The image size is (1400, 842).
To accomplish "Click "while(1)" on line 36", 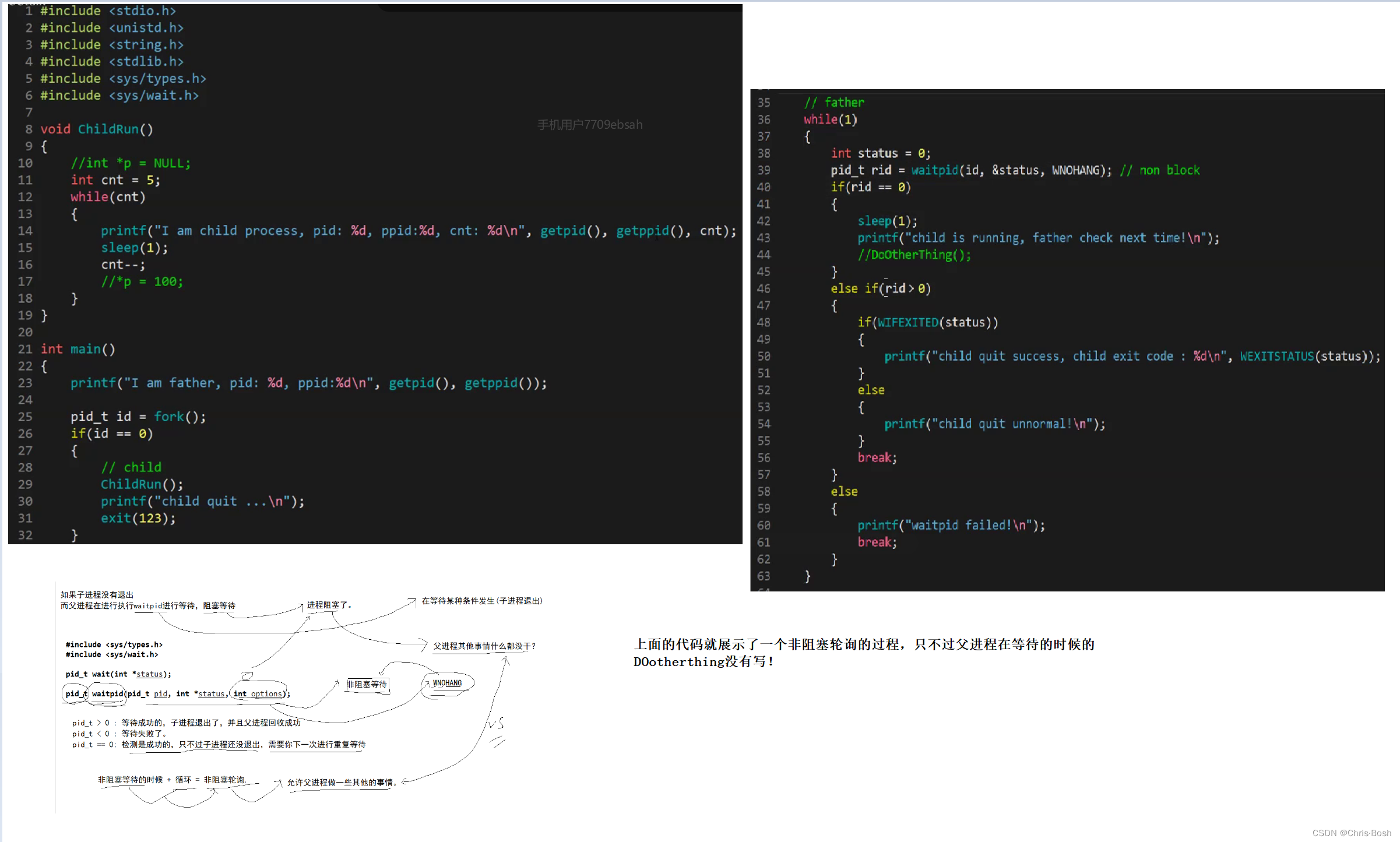I will pyautogui.click(x=831, y=119).
